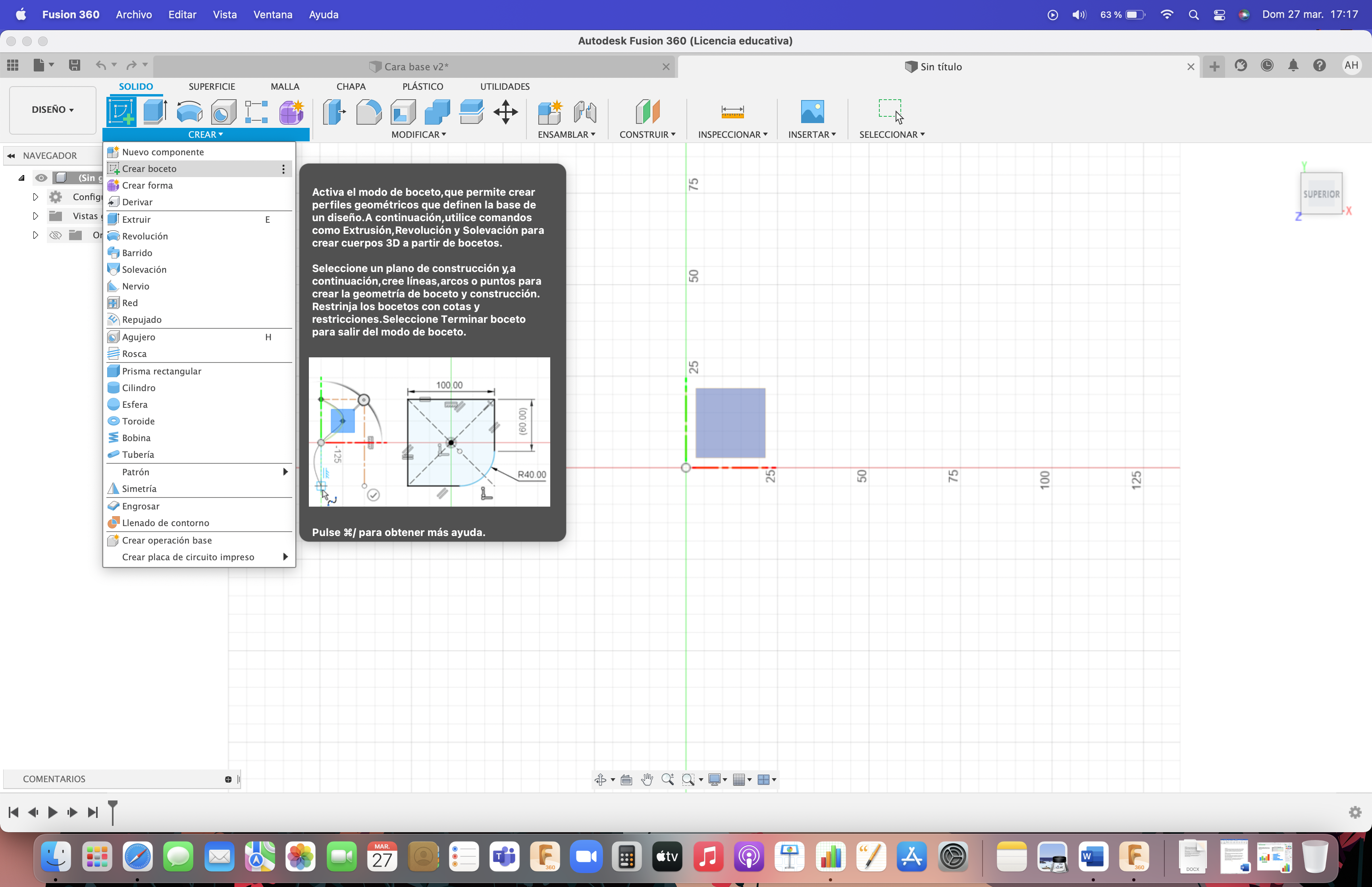Click the new design plus button
The width and height of the screenshot is (1372, 887).
click(x=1214, y=66)
